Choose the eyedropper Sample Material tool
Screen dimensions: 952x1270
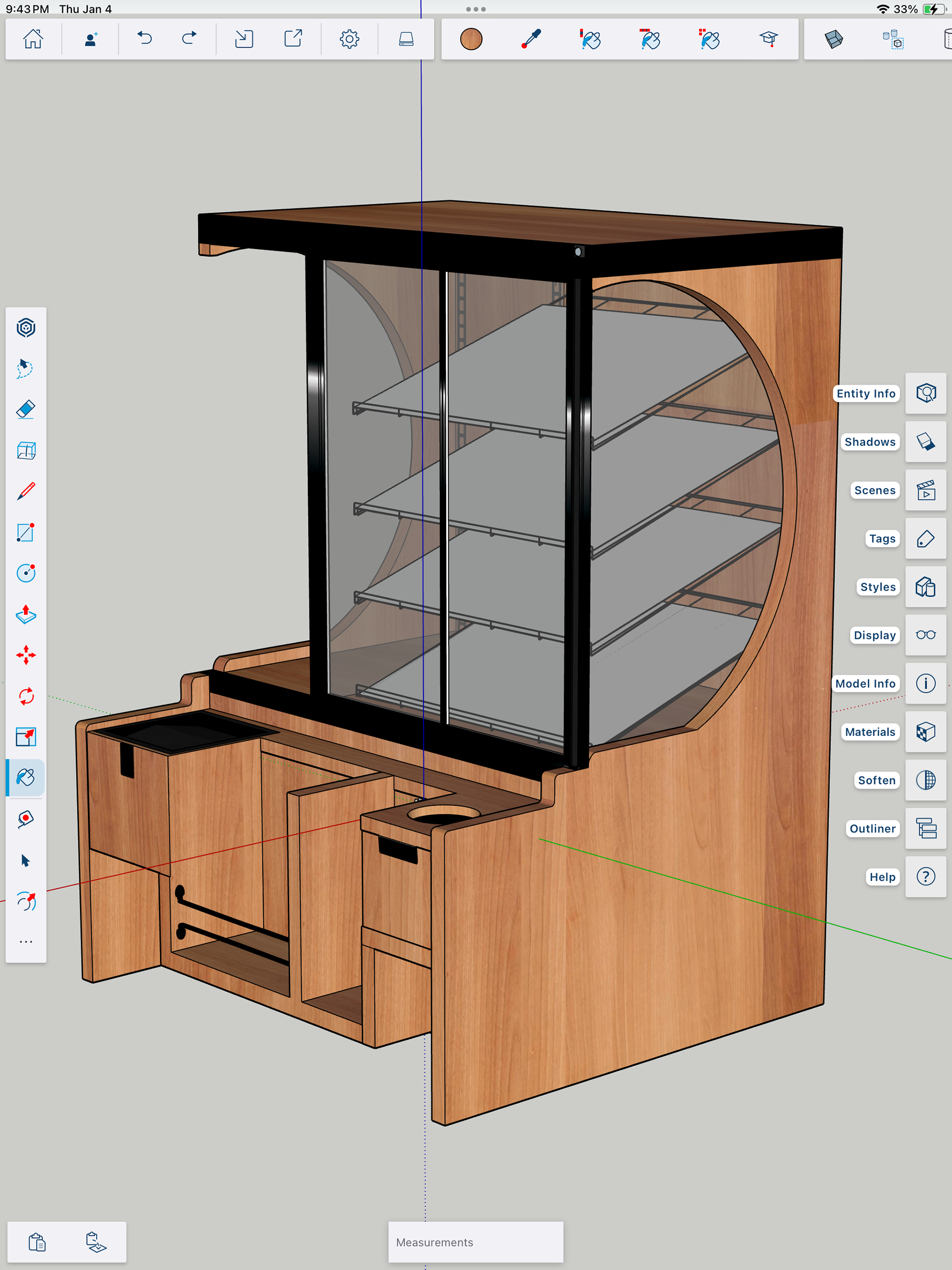pyautogui.click(x=531, y=39)
